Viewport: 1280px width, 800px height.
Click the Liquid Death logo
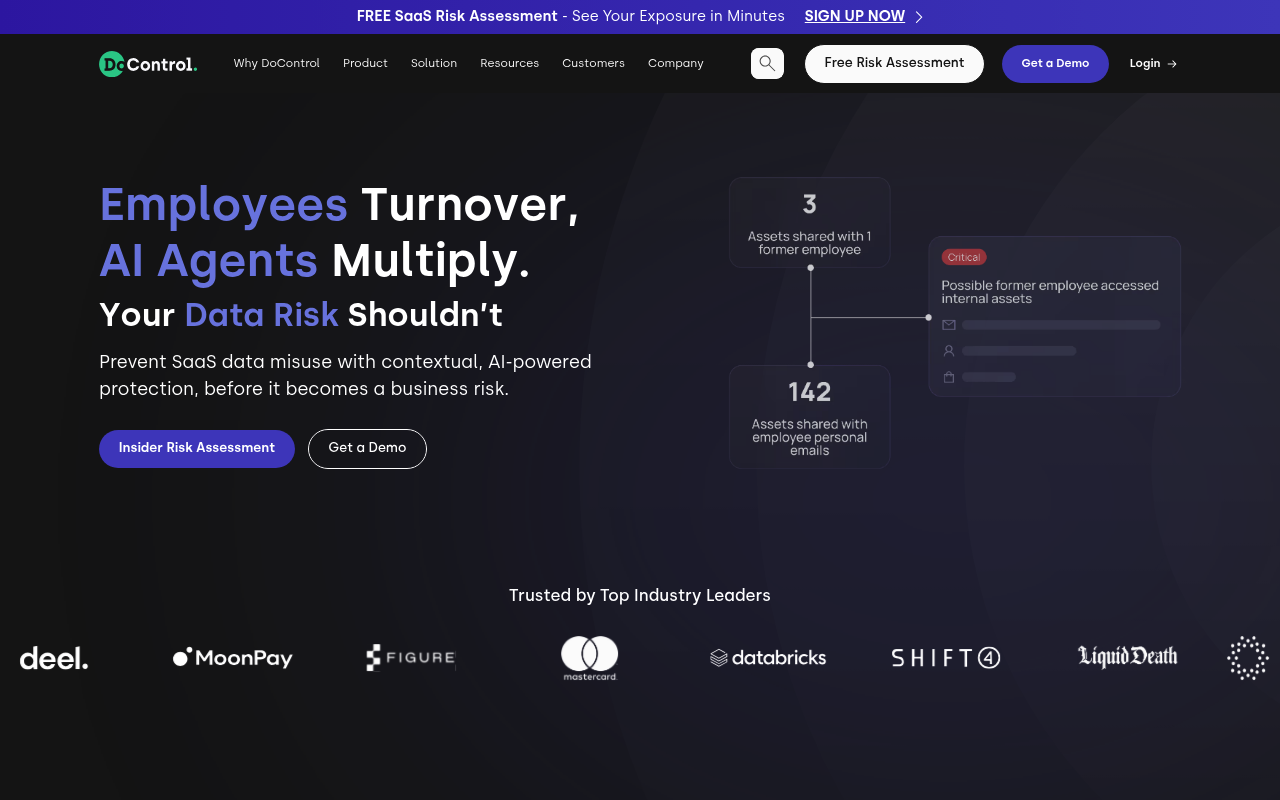[x=1127, y=657]
